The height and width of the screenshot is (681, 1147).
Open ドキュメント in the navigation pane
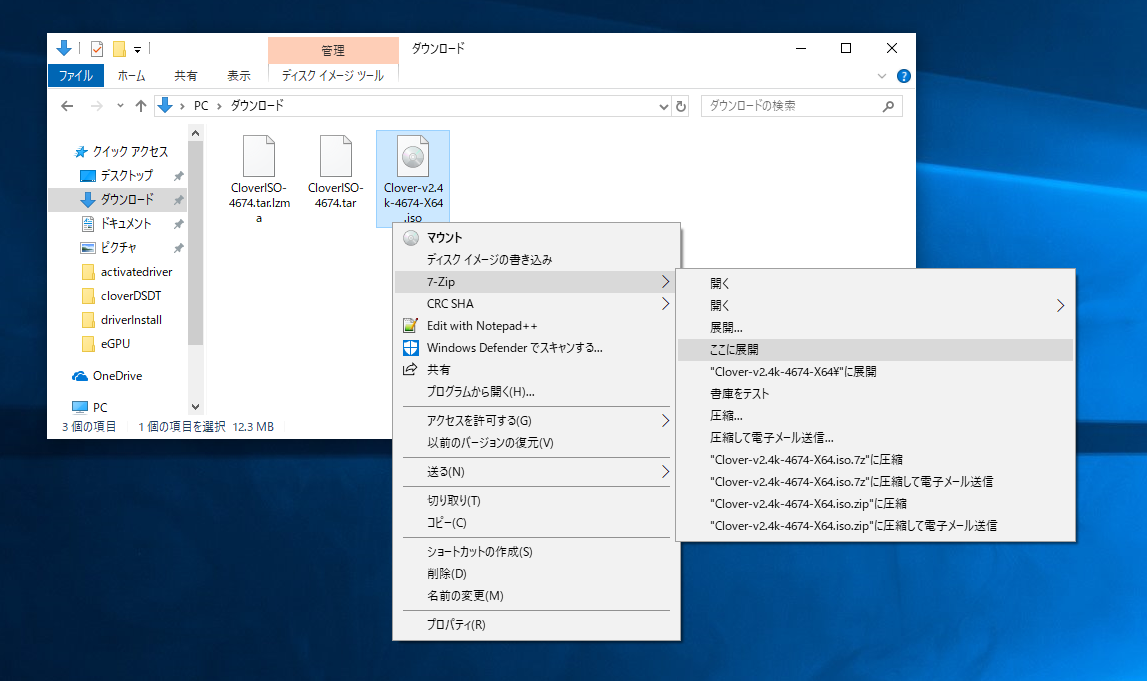(117, 224)
